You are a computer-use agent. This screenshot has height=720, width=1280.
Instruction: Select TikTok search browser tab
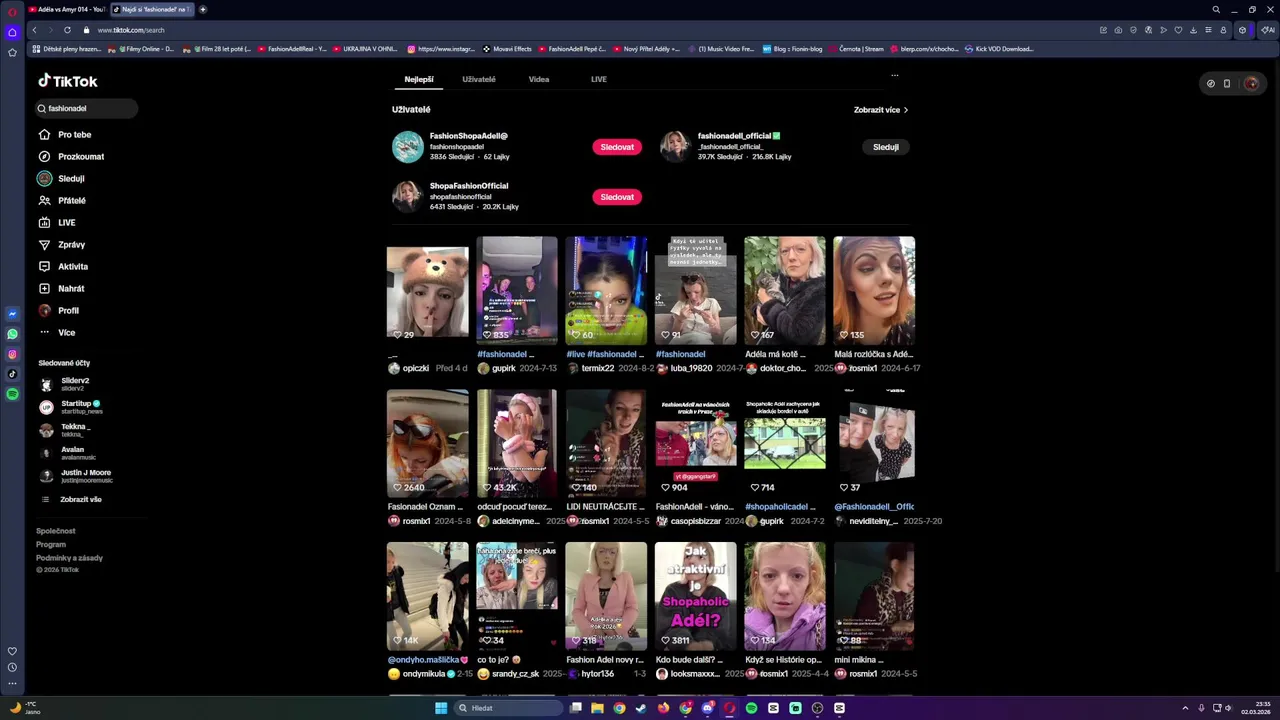click(152, 9)
